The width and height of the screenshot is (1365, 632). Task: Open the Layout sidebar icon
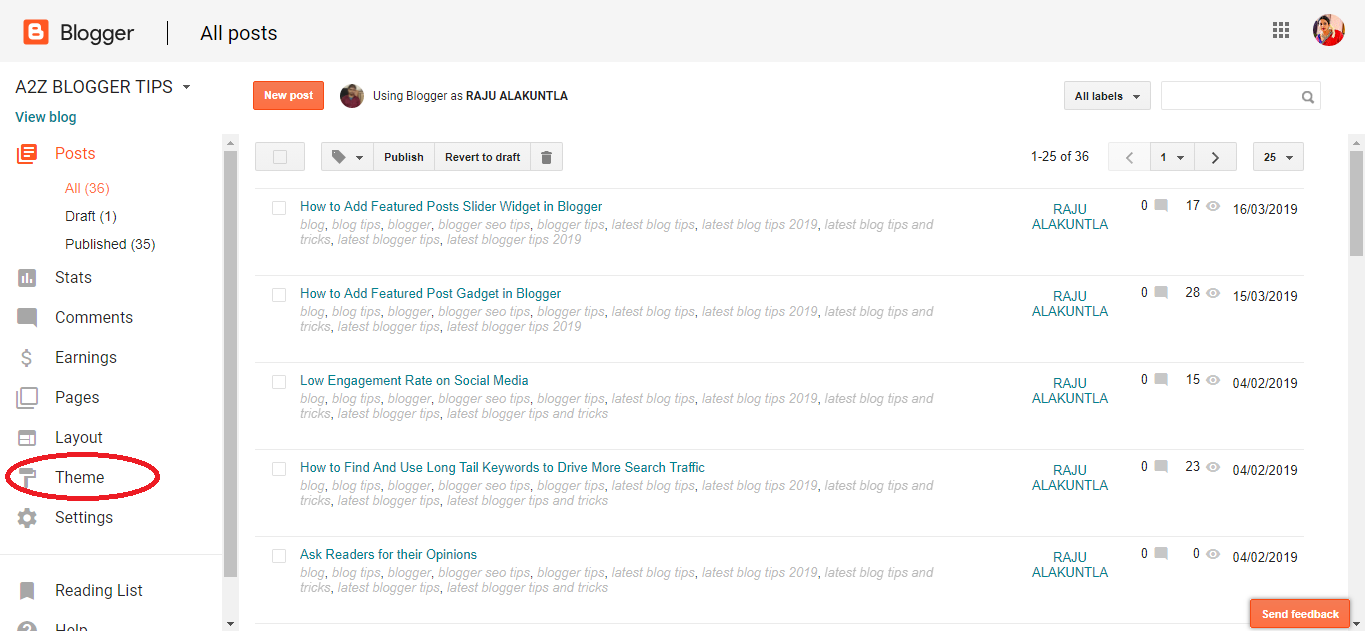(29, 437)
